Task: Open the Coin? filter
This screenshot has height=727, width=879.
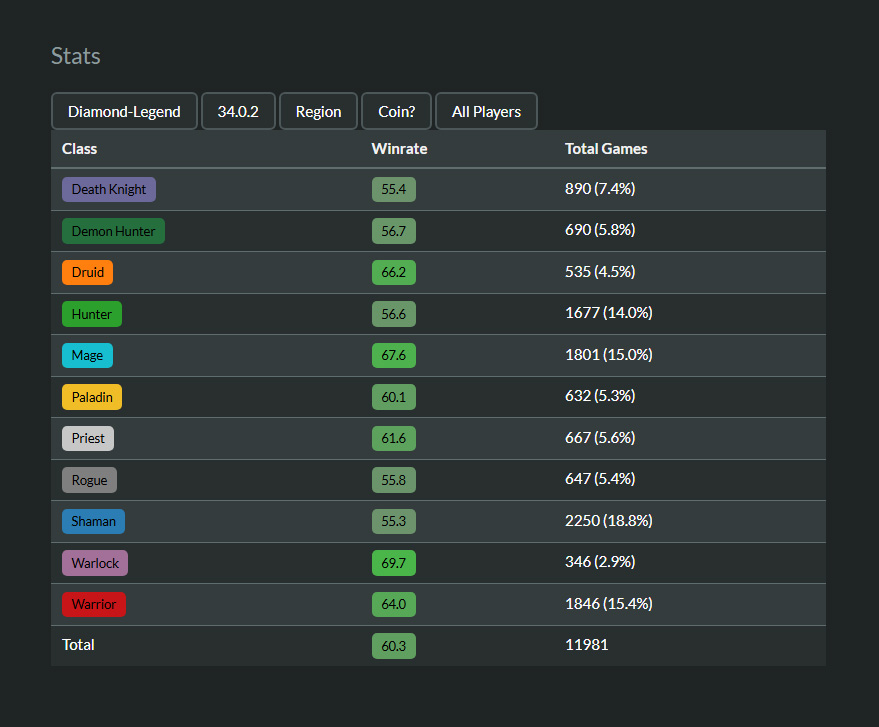Action: click(396, 111)
